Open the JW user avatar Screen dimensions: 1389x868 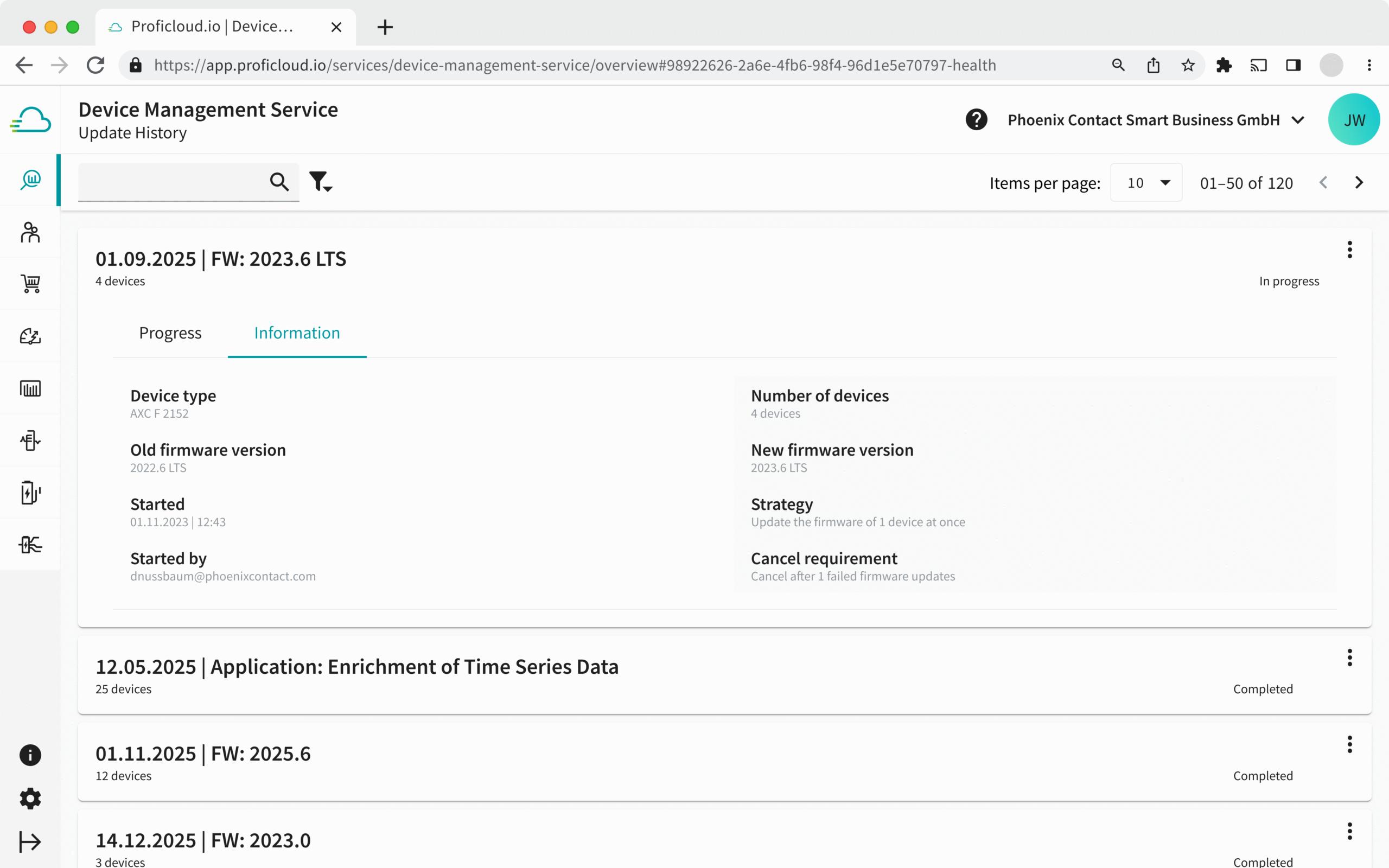coord(1353,120)
